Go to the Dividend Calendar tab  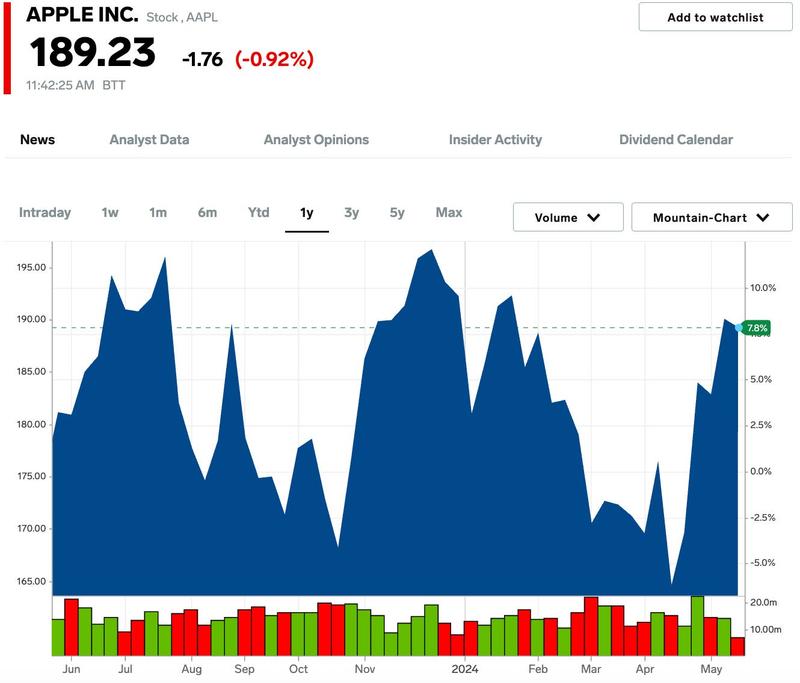coord(676,139)
